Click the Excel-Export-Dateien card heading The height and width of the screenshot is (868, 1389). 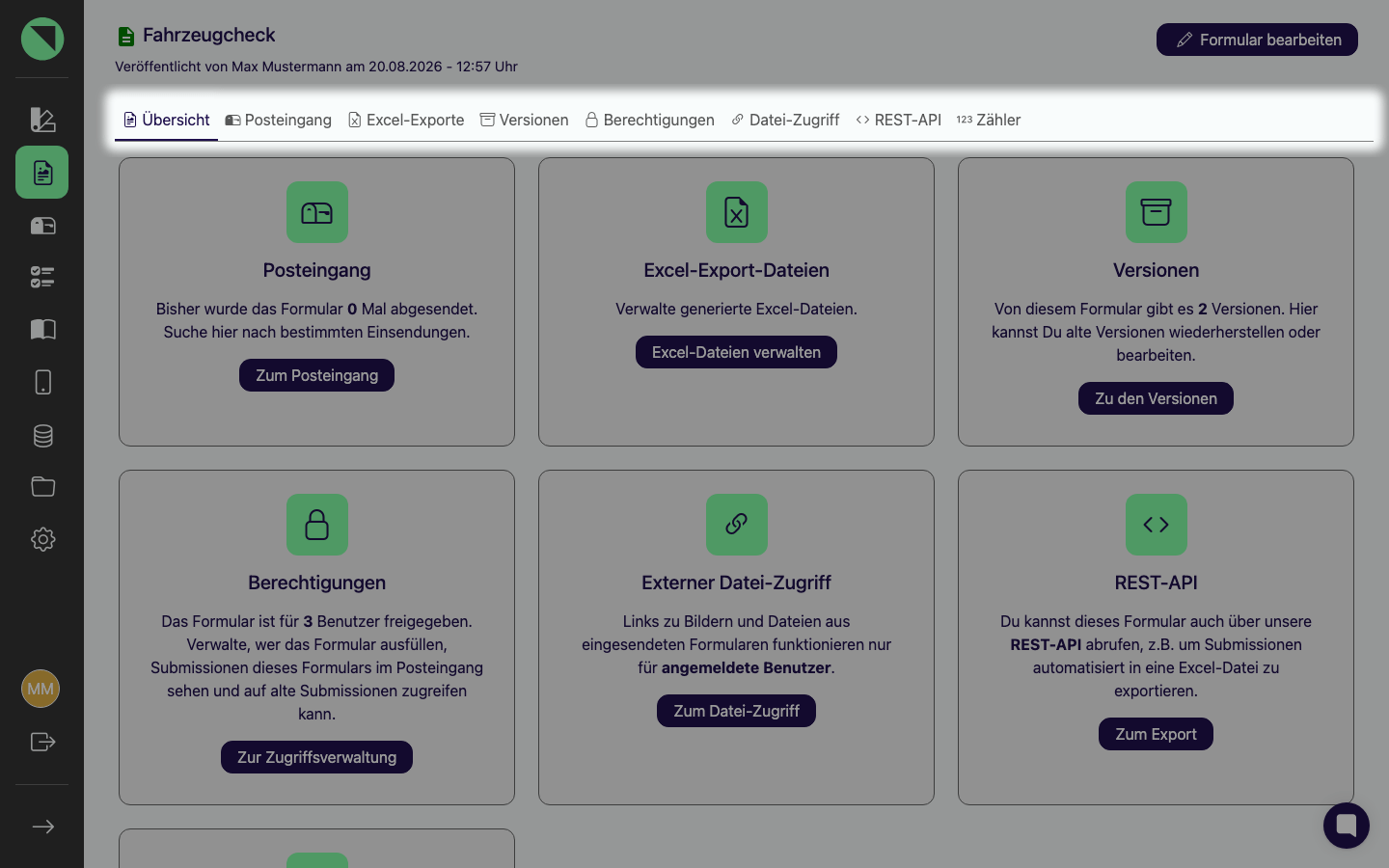click(736, 270)
